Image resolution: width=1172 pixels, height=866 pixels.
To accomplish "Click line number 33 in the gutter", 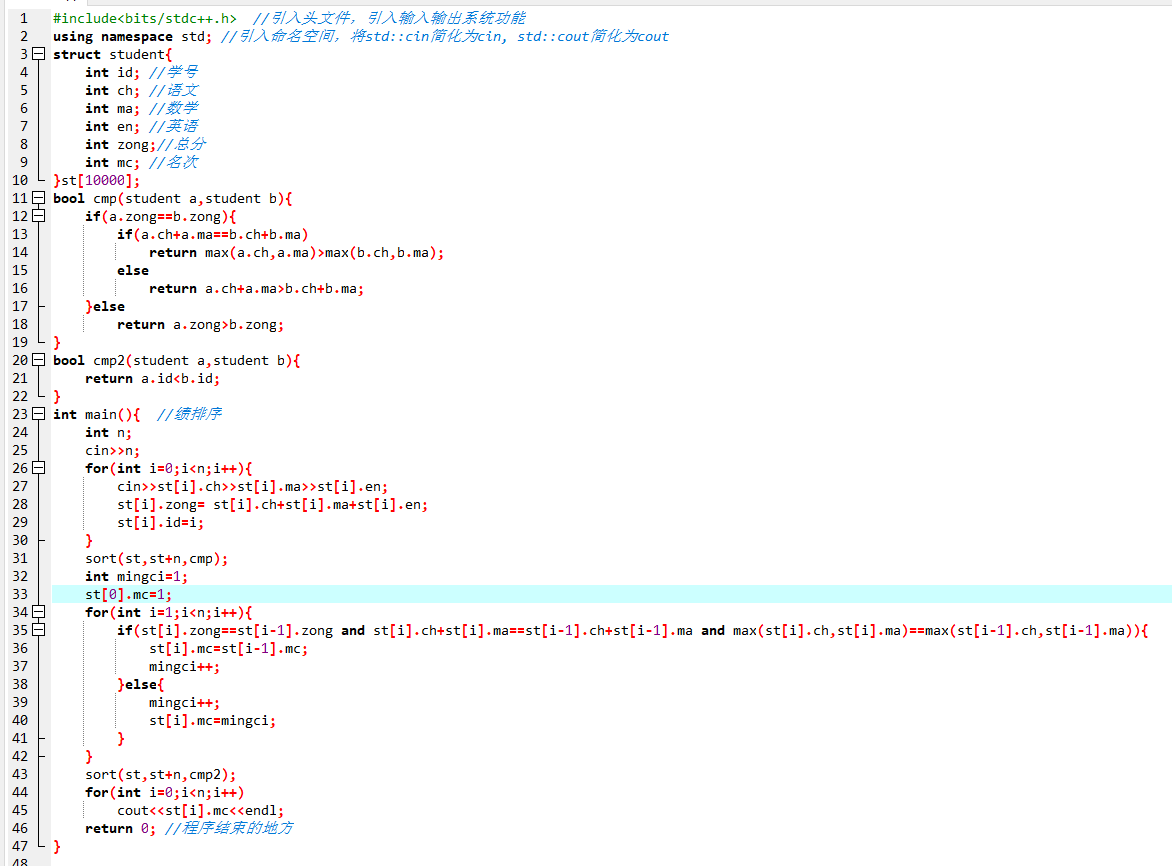I will pyautogui.click(x=22, y=594).
